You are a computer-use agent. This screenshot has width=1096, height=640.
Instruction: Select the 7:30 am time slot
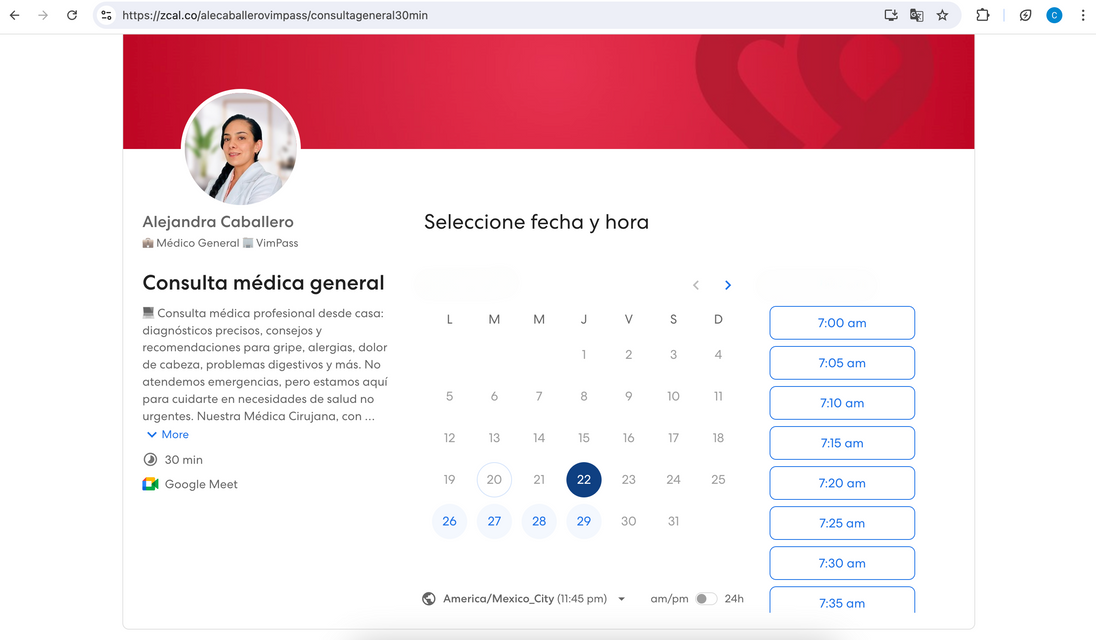pyautogui.click(x=842, y=563)
